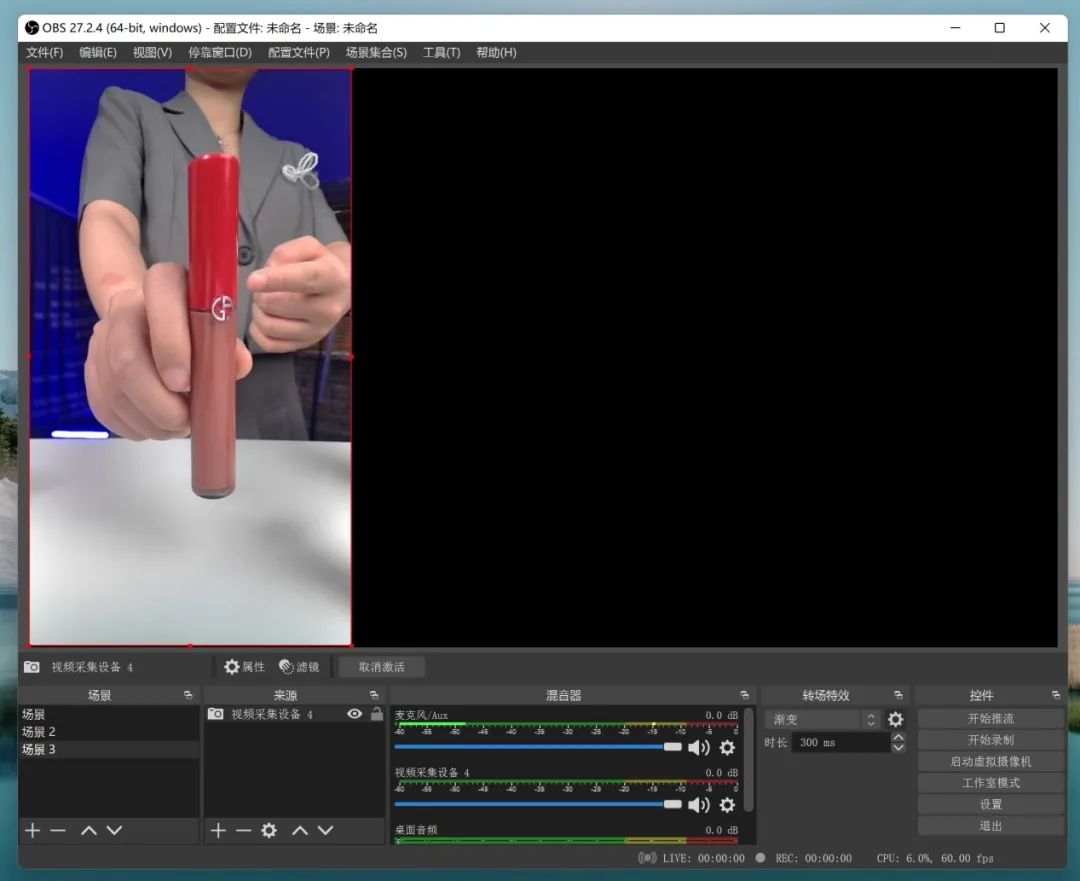Open the 视图(V) menu
1080x881 pixels.
152,52
